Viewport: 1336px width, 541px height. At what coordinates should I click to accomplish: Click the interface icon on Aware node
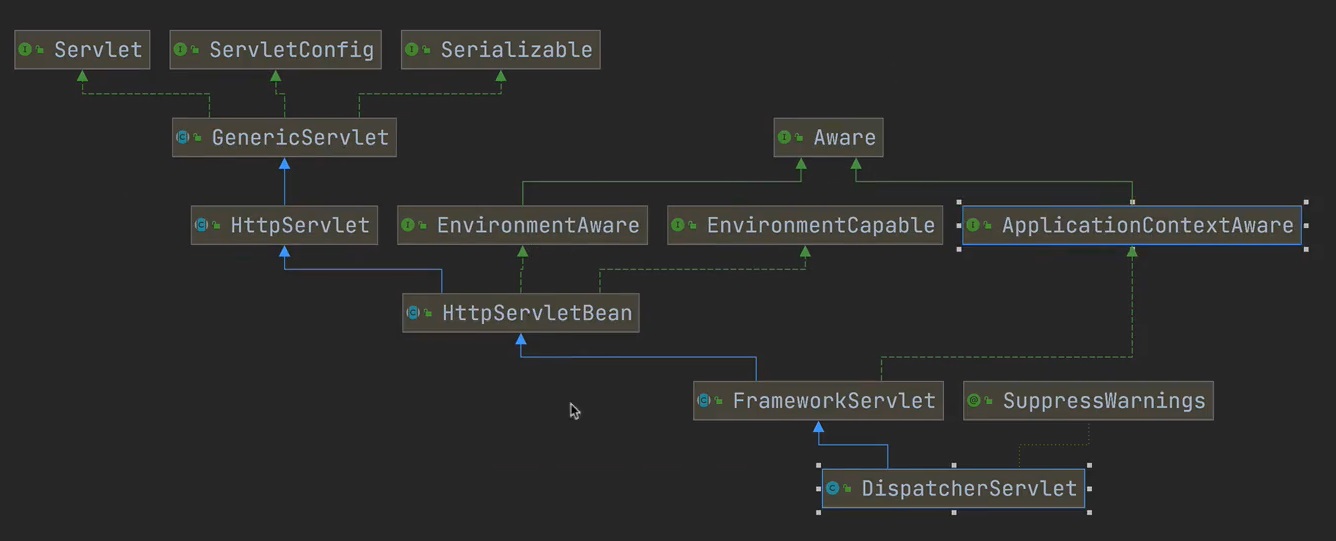pos(786,138)
